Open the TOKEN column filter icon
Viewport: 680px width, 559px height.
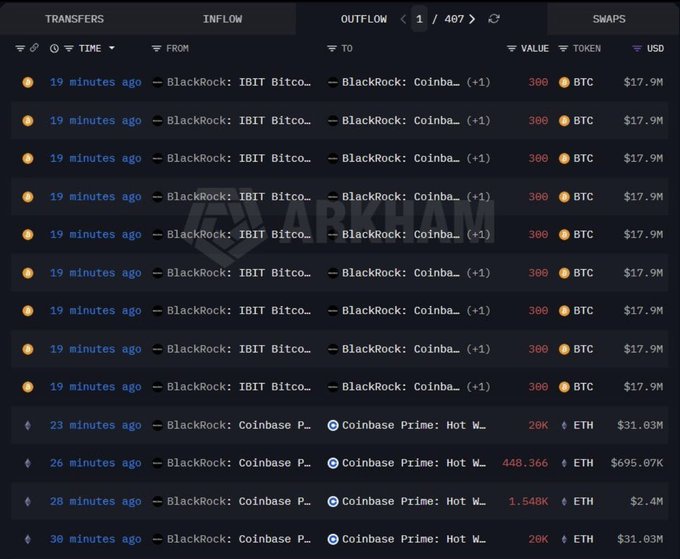[x=563, y=49]
